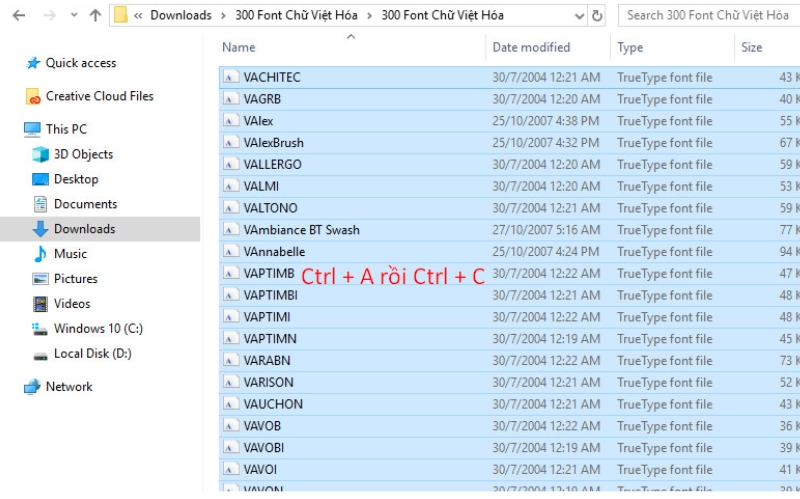Refresh the folder view

(x=597, y=16)
